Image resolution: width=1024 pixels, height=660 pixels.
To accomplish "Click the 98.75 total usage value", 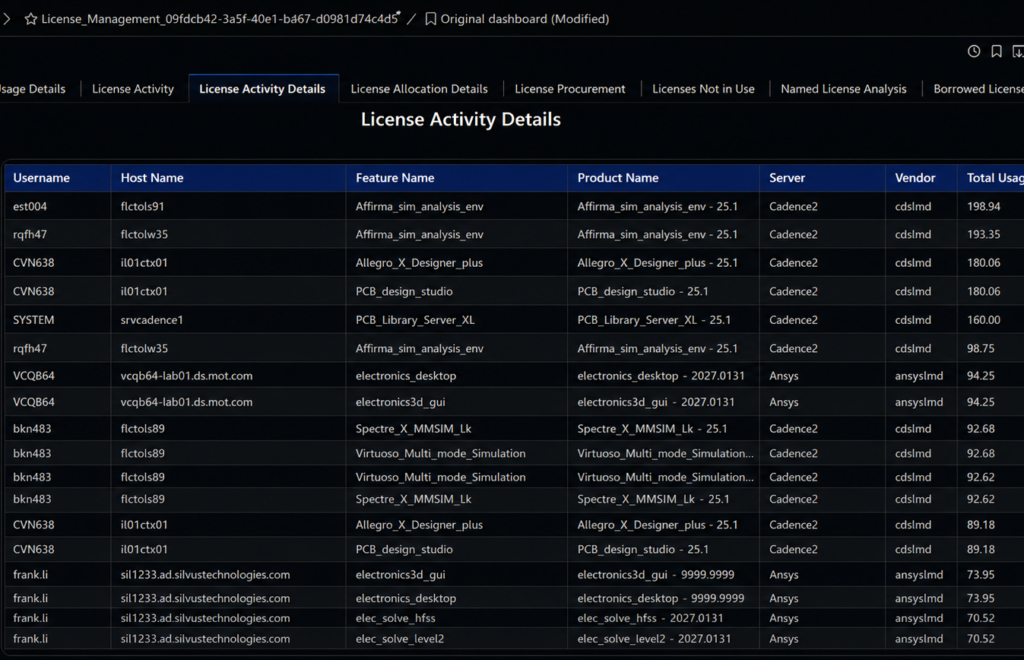I will tap(981, 349).
